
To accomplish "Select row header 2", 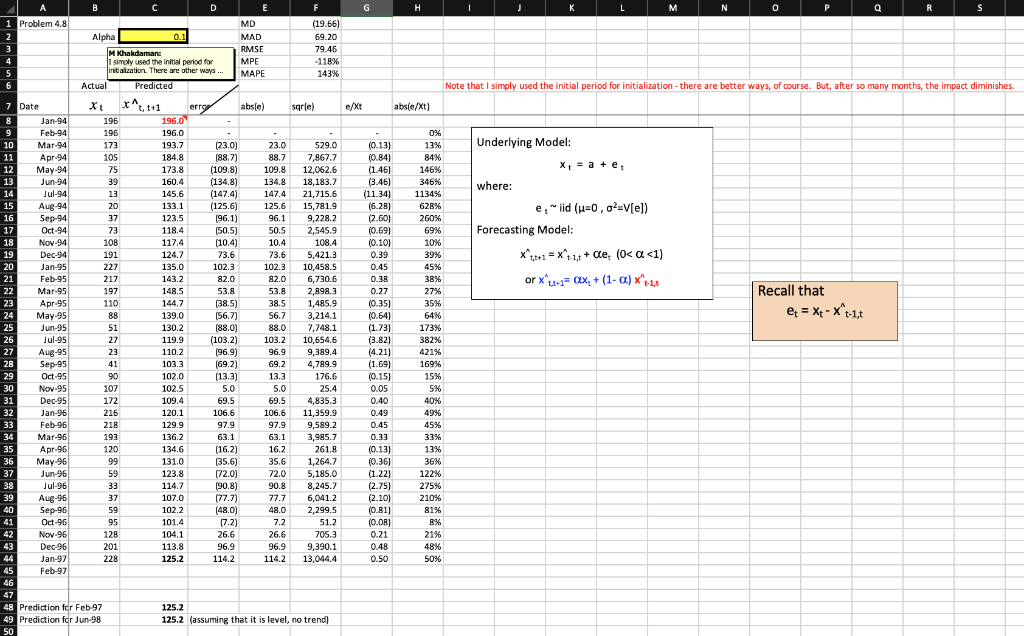I will (x=10, y=34).
